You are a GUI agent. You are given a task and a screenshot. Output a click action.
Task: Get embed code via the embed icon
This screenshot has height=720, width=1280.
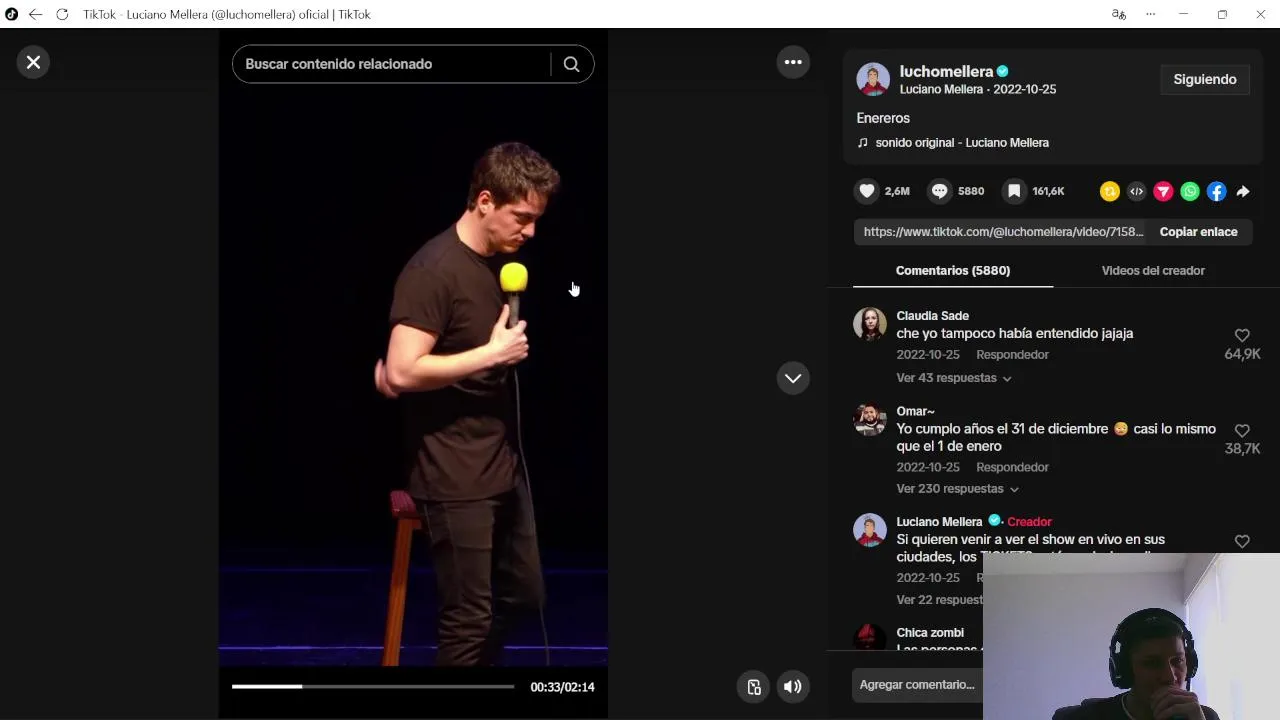[x=1136, y=191]
